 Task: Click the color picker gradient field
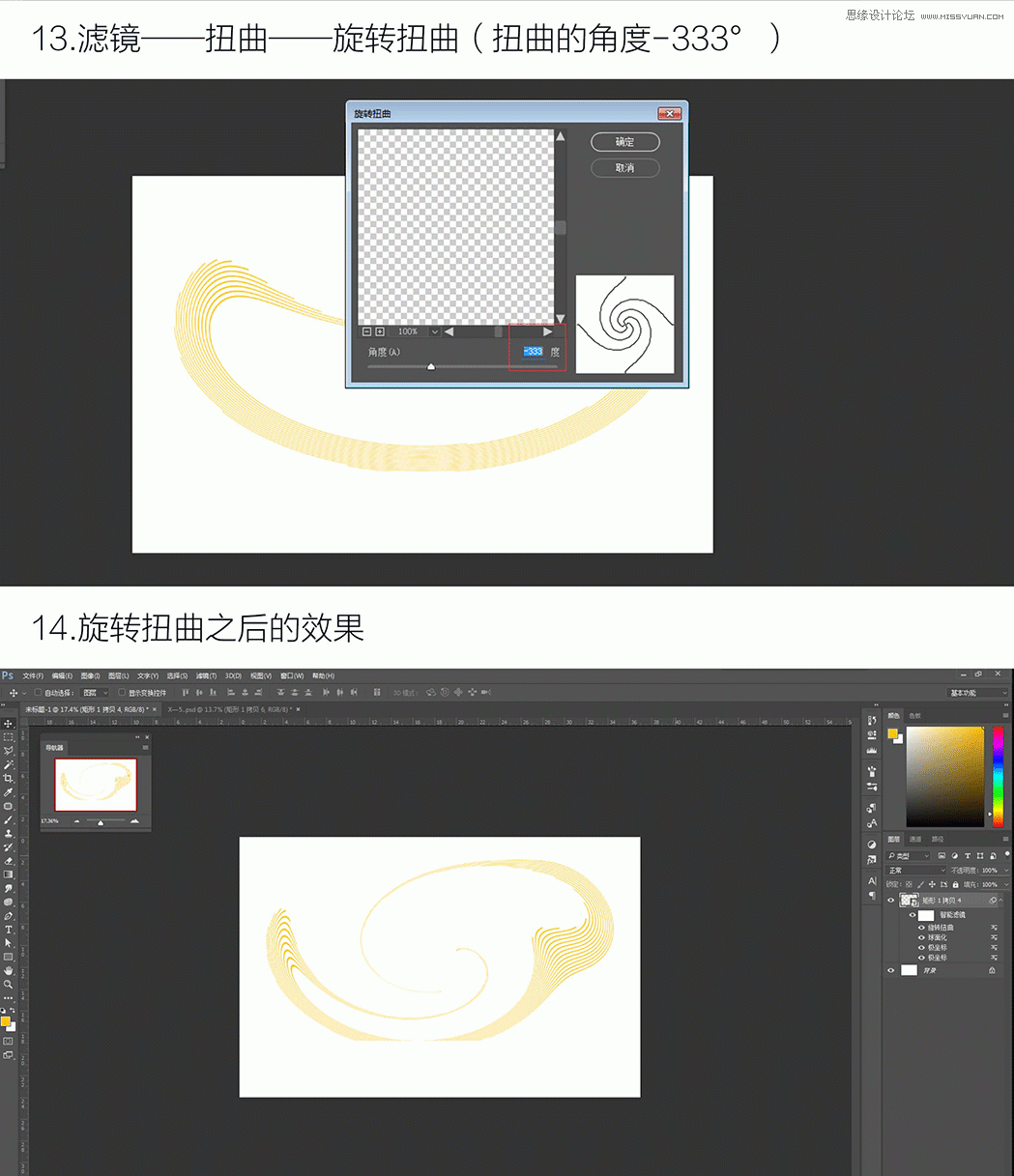point(945,777)
